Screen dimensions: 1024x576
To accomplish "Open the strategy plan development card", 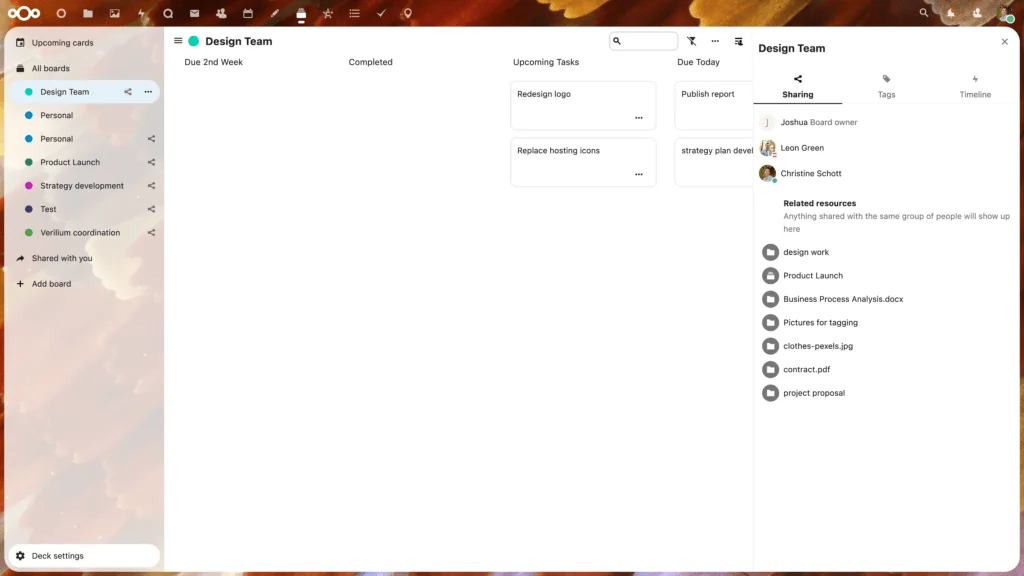I will click(714, 162).
